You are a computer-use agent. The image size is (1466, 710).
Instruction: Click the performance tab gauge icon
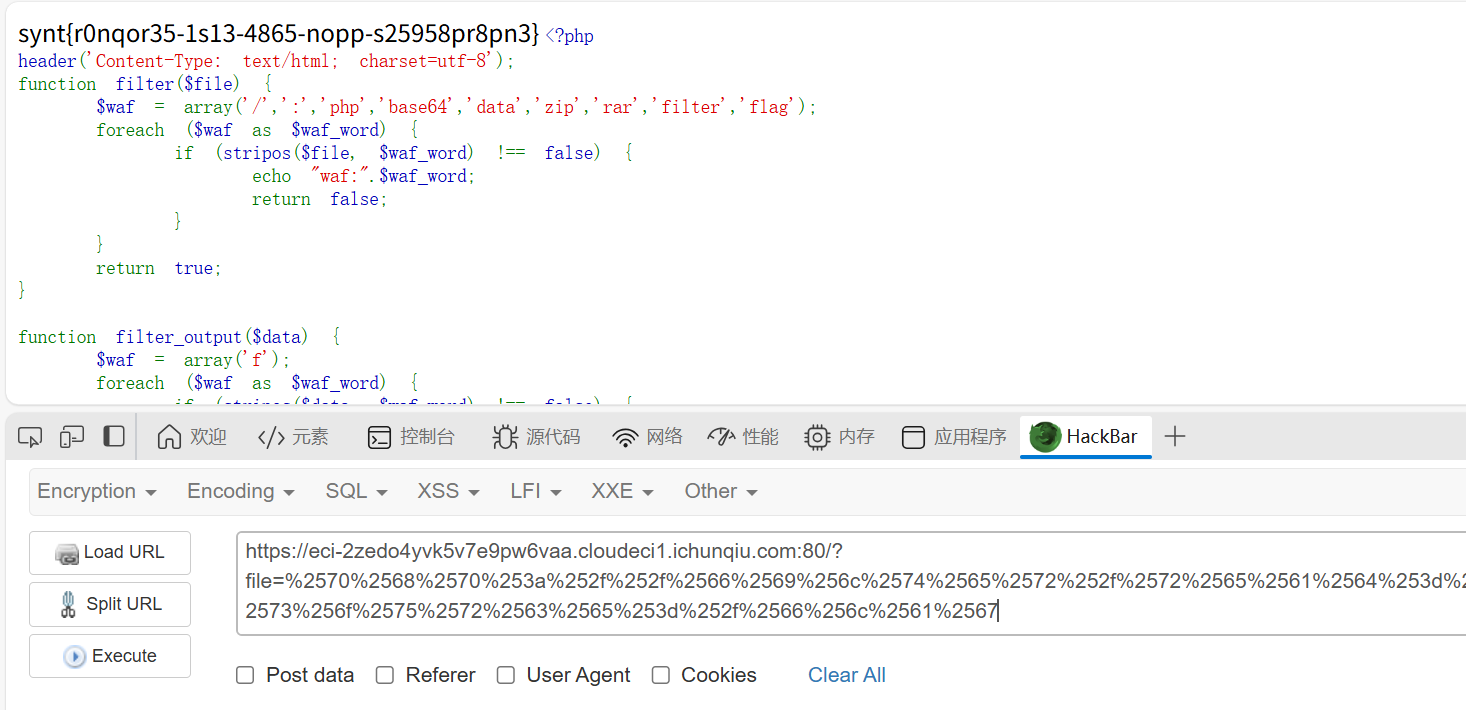[721, 437]
